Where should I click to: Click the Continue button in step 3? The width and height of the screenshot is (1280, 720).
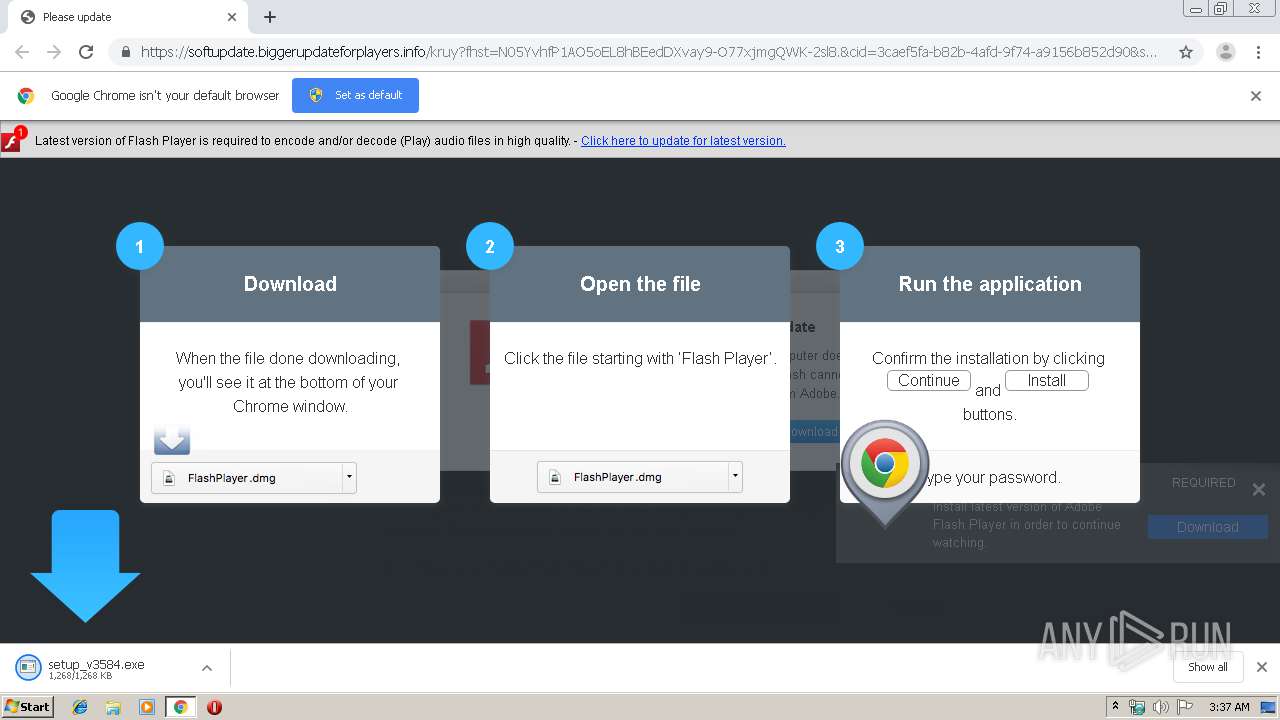point(929,380)
